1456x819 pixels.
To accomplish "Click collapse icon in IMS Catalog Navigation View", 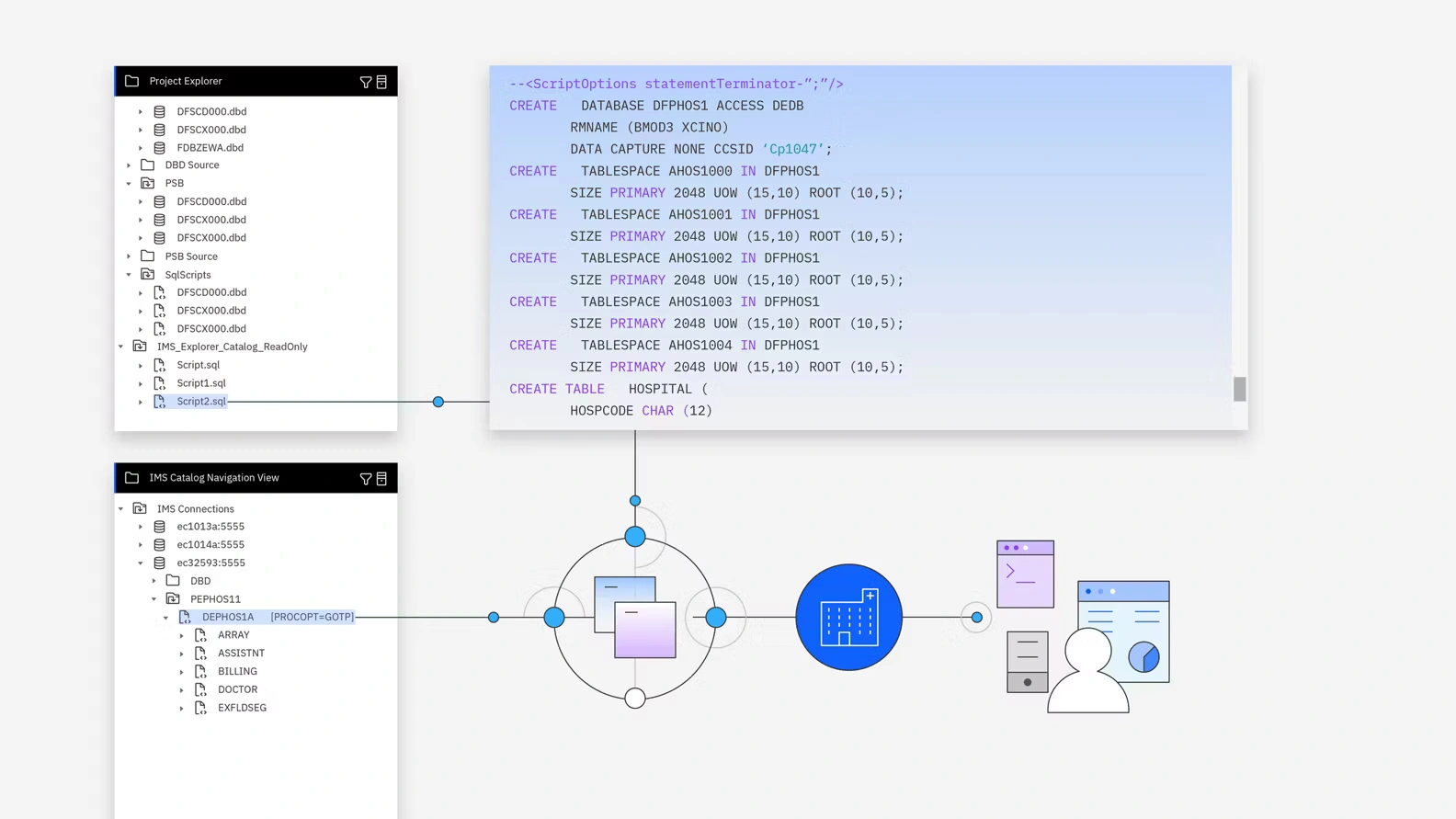I will [x=381, y=479].
